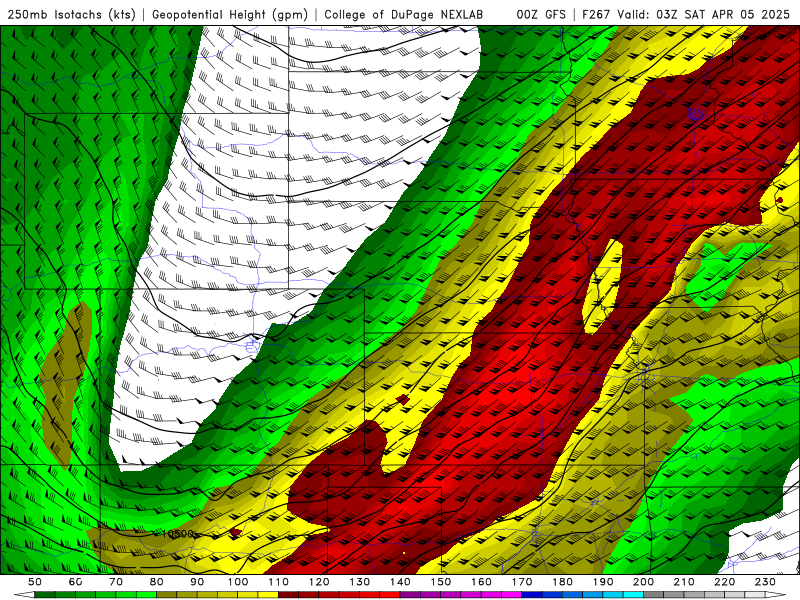Click the '10500' height contour label on the map
This screenshot has width=800, height=600.
(177, 534)
